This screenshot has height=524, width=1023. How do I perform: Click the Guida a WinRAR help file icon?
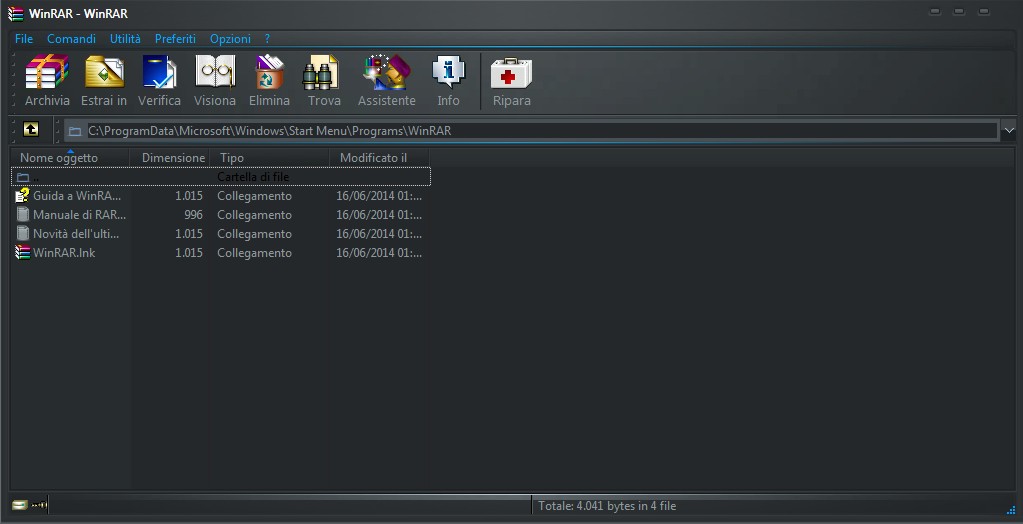tap(22, 195)
